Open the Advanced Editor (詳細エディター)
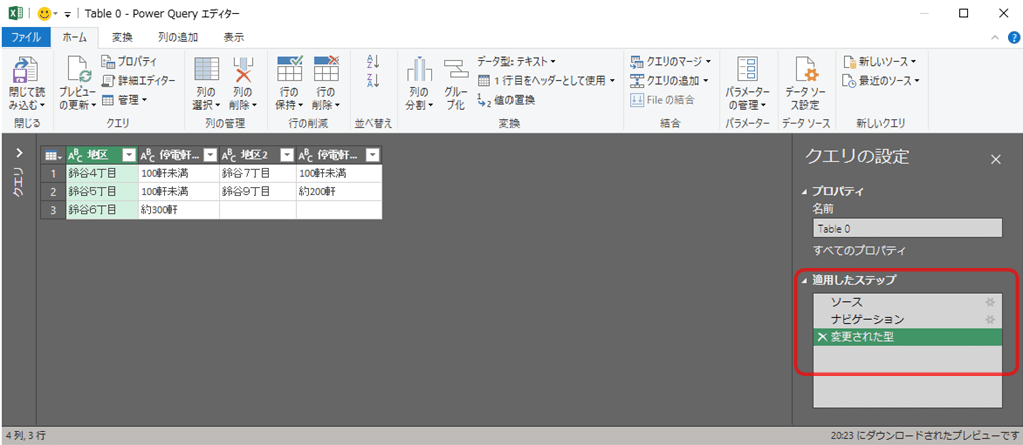 [138, 80]
